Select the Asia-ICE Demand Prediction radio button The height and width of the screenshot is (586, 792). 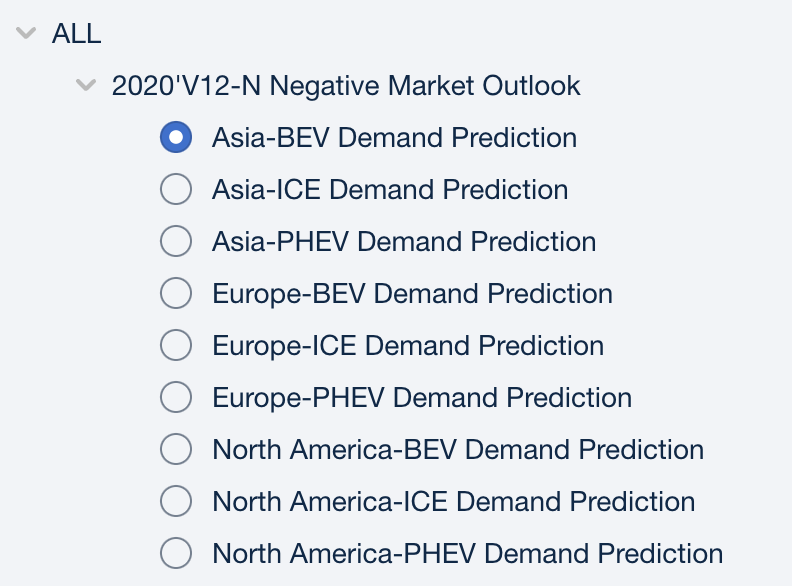176,190
